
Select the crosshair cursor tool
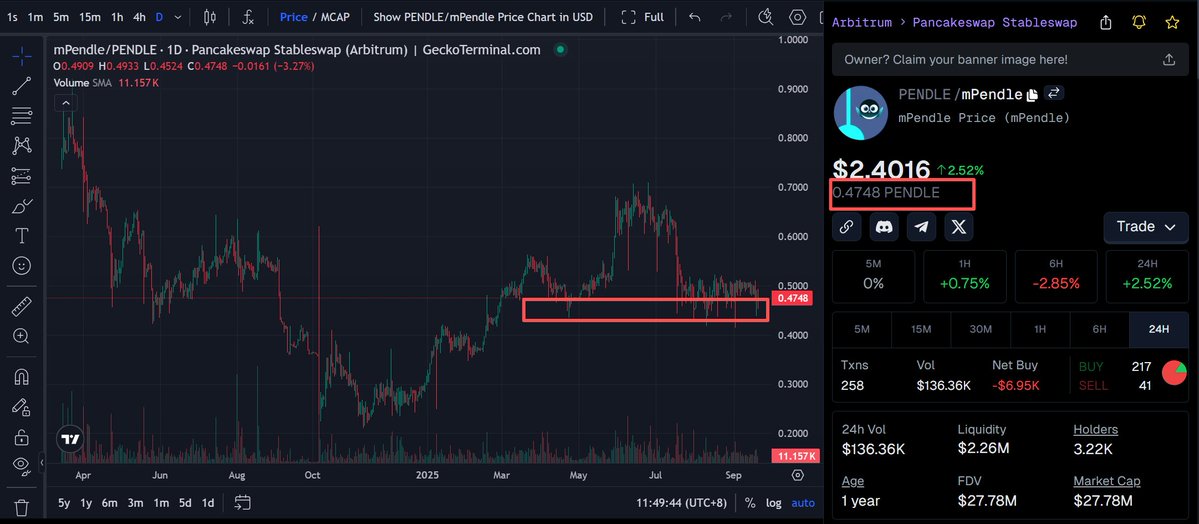coord(21,54)
